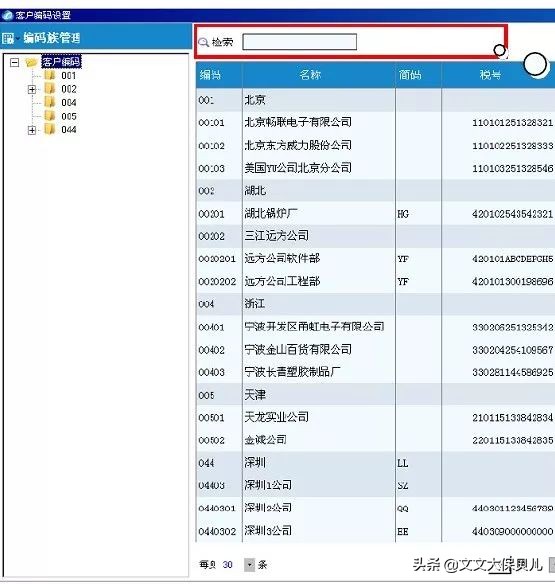
Task: Select the 深圳3公司 row
Action: (375, 531)
